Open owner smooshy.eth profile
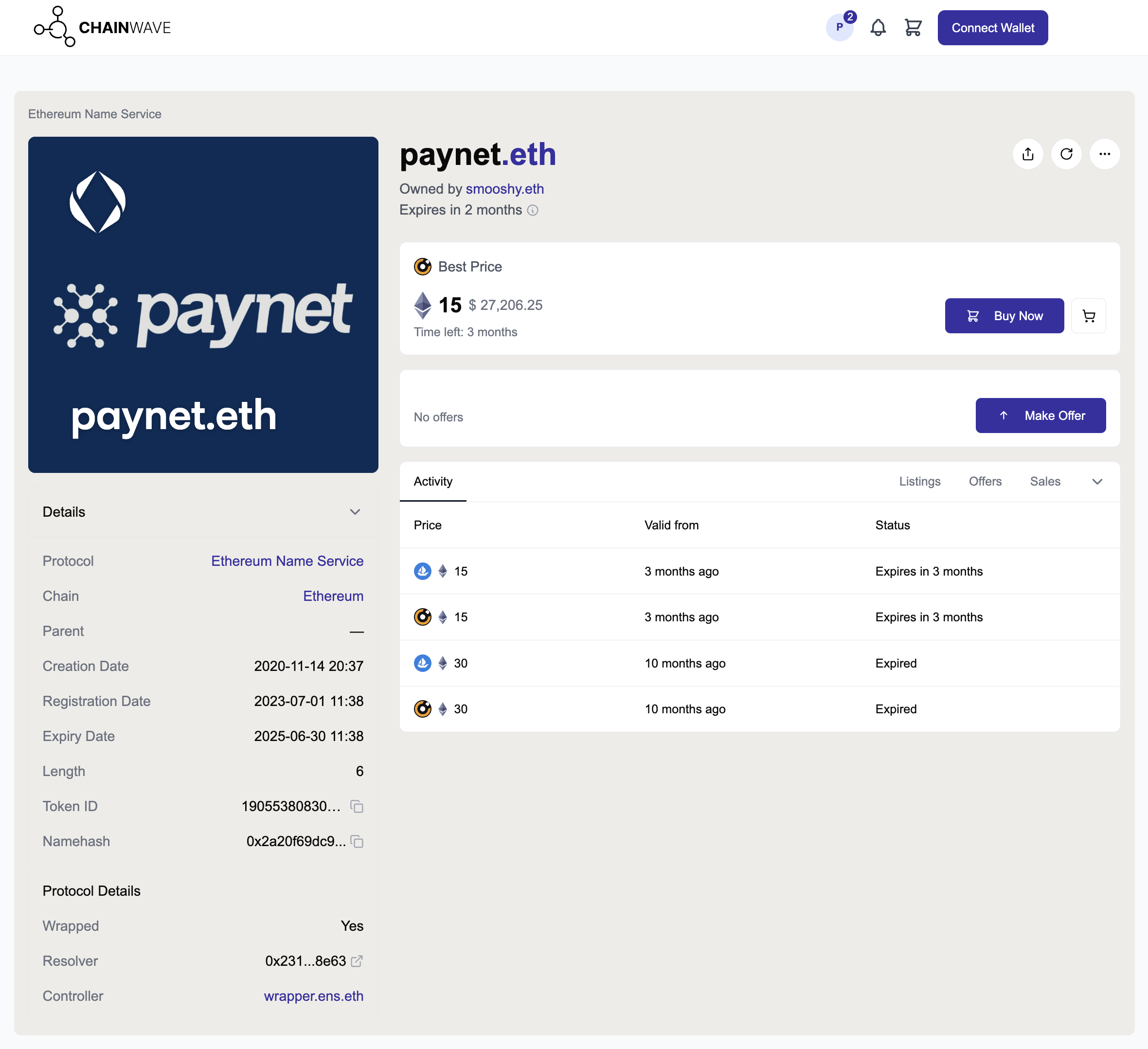 click(x=504, y=188)
